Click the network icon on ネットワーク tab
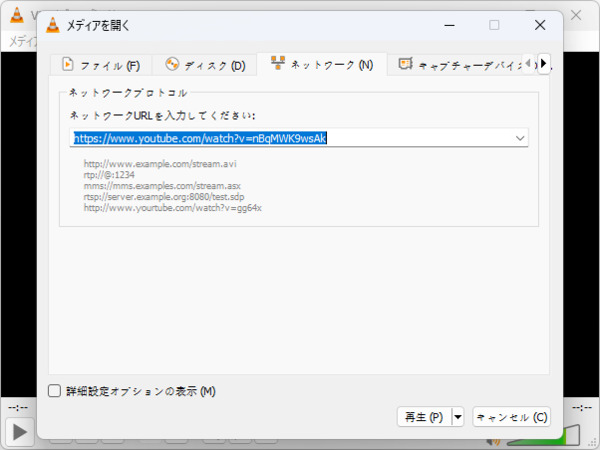Image resolution: width=600 pixels, height=450 pixels. coord(278,62)
